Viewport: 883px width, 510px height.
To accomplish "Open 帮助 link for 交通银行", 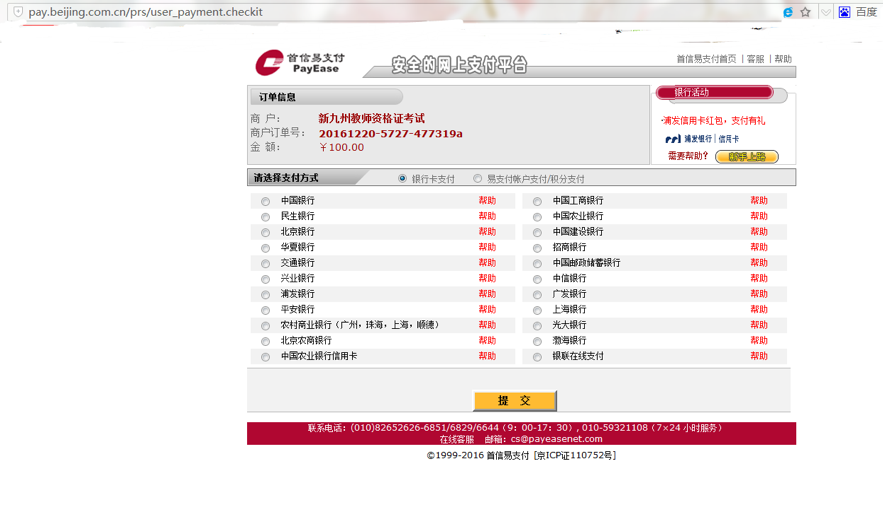I will pyautogui.click(x=487, y=263).
